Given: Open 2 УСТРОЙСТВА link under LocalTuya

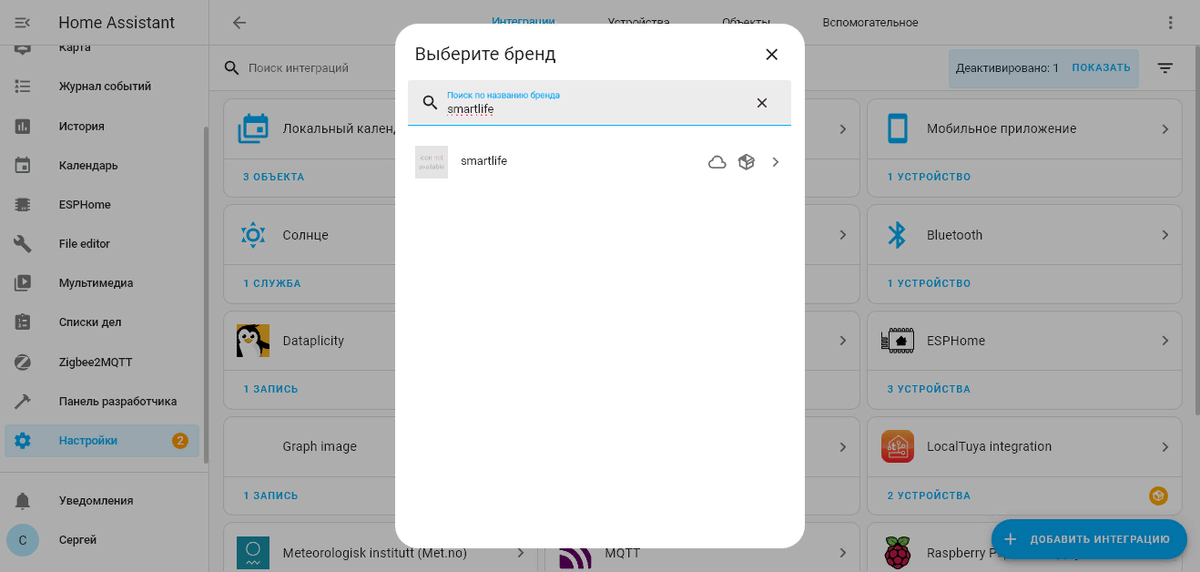Looking at the screenshot, I should [x=928, y=495].
